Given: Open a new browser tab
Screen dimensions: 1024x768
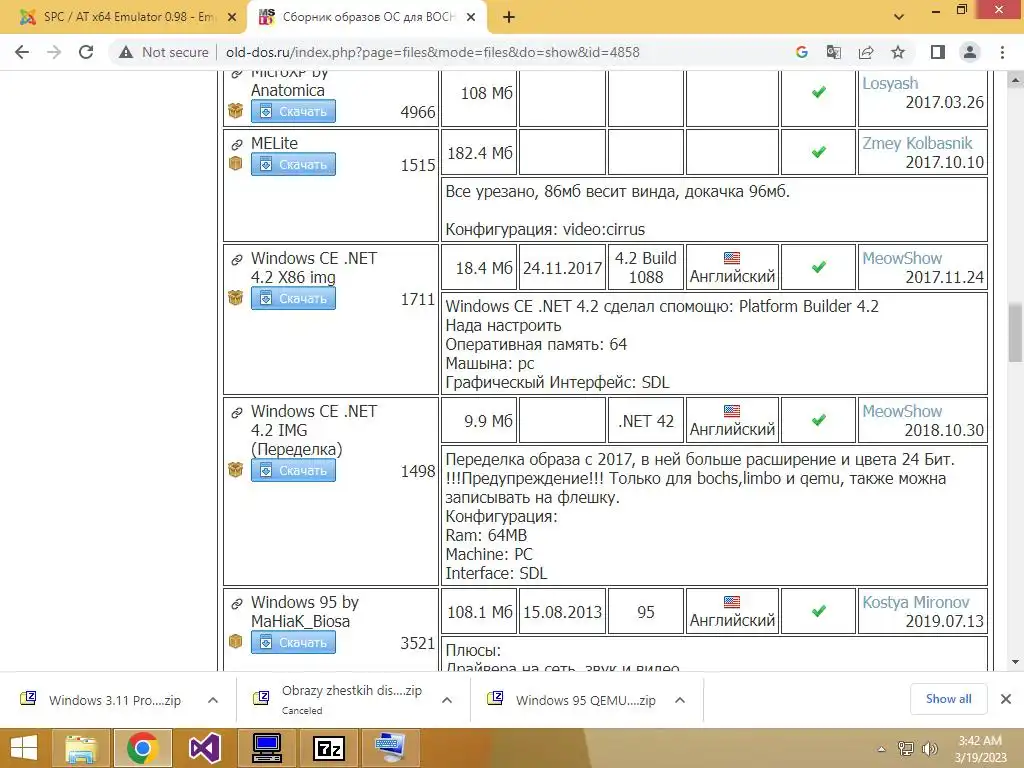Looking at the screenshot, I should coord(509,18).
